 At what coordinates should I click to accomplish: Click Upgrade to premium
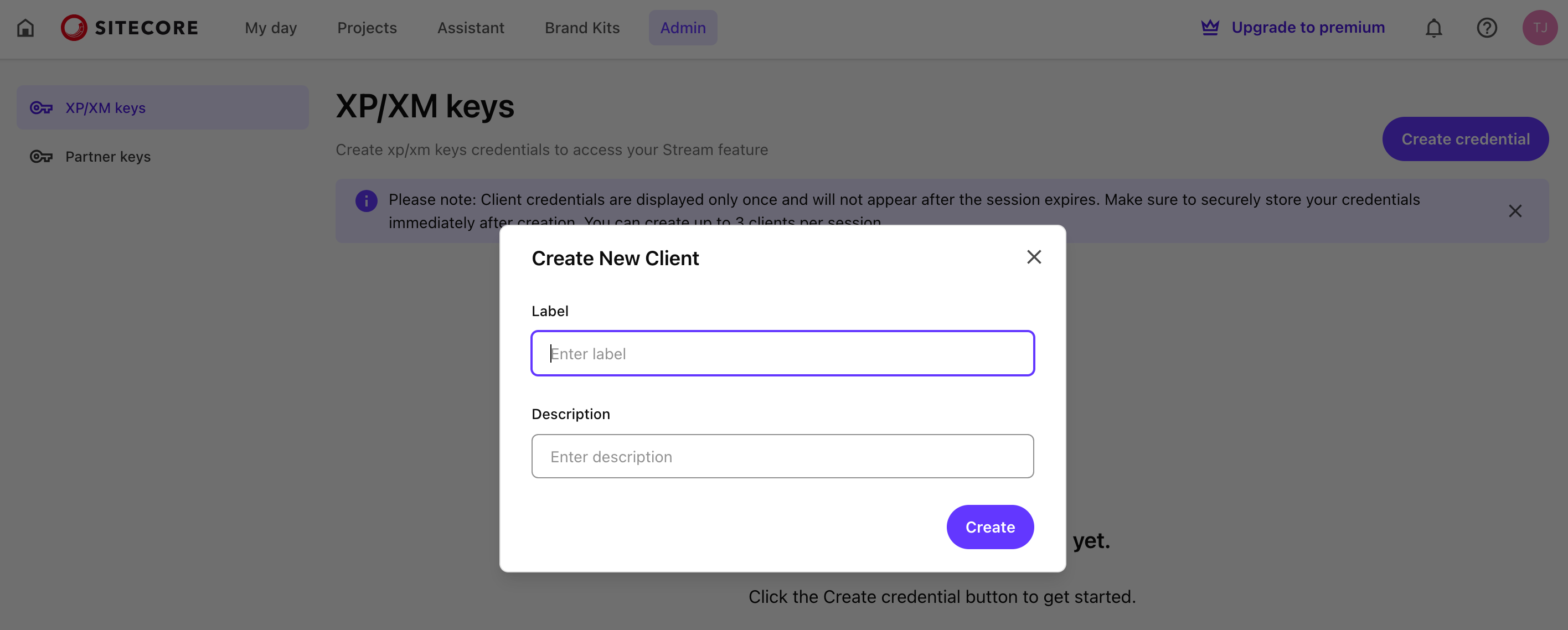[x=1309, y=27]
